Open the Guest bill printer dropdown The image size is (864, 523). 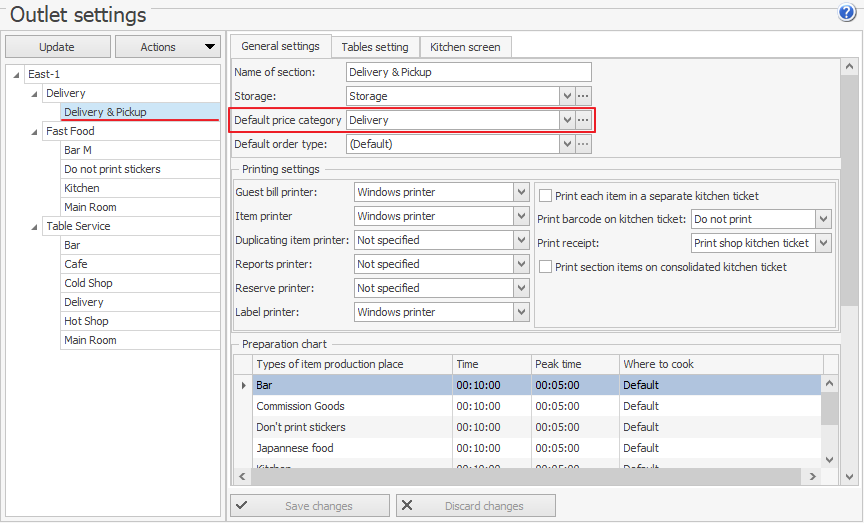coord(521,192)
